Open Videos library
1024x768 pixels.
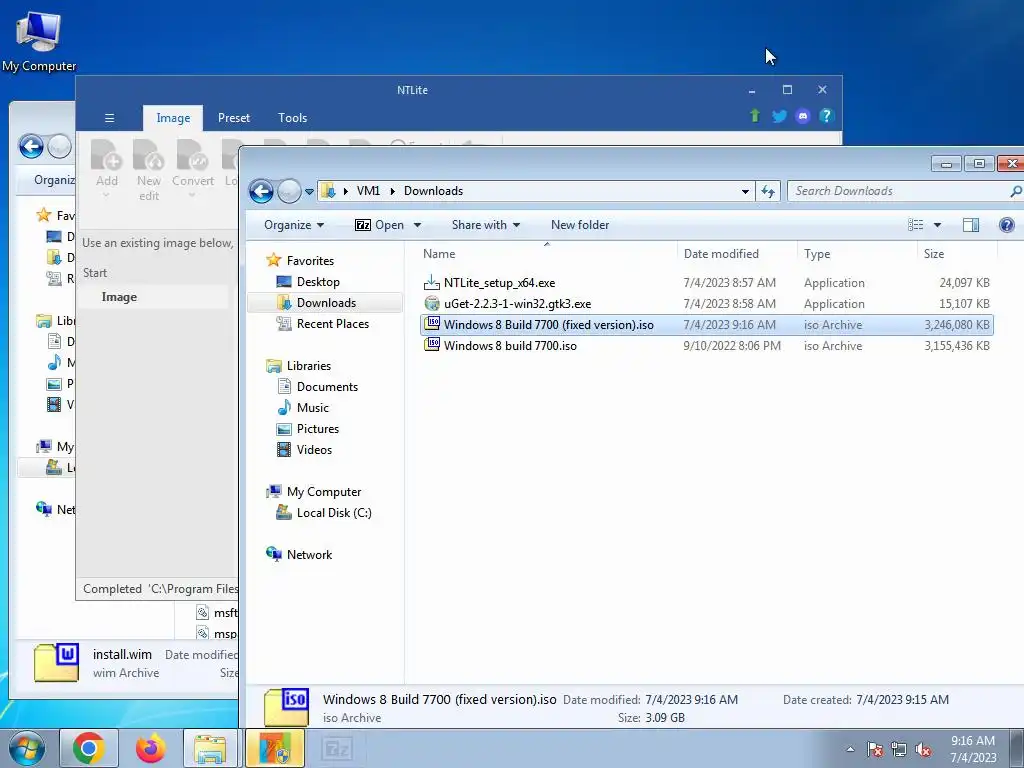coord(313,449)
